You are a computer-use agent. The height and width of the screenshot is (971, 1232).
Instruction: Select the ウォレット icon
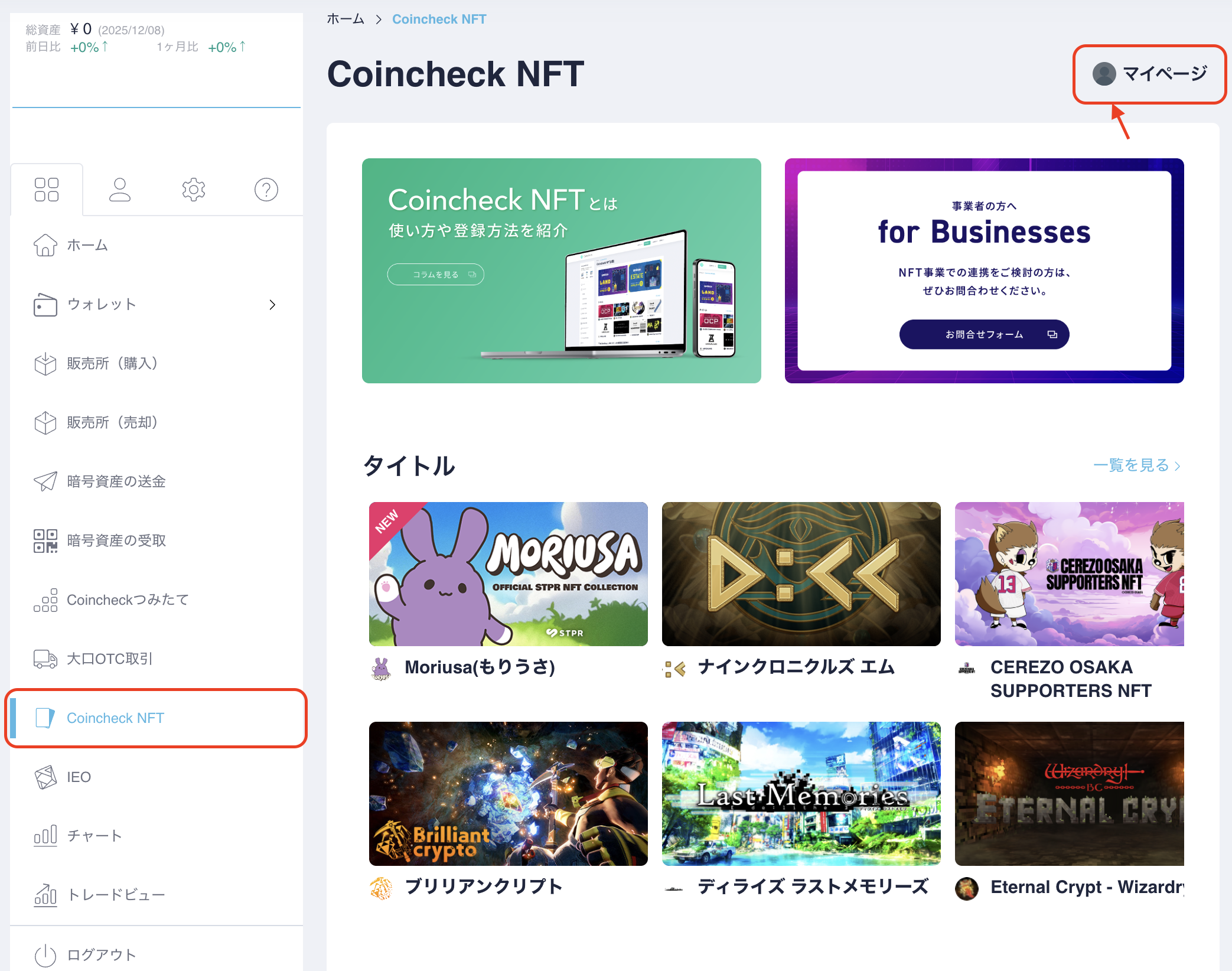[x=45, y=305]
